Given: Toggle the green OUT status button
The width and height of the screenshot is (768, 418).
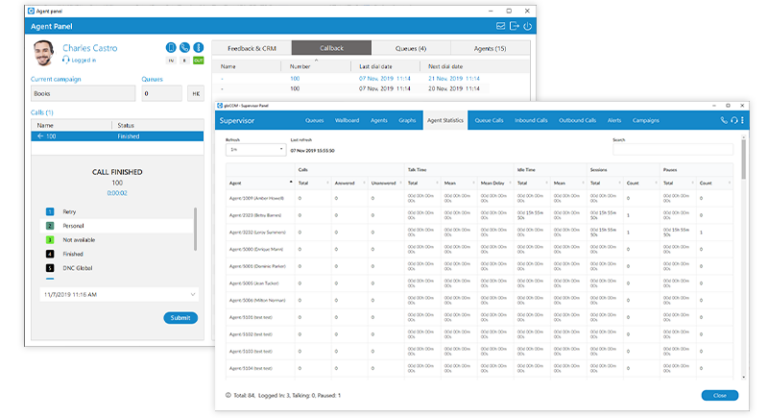Looking at the screenshot, I should pos(198,61).
